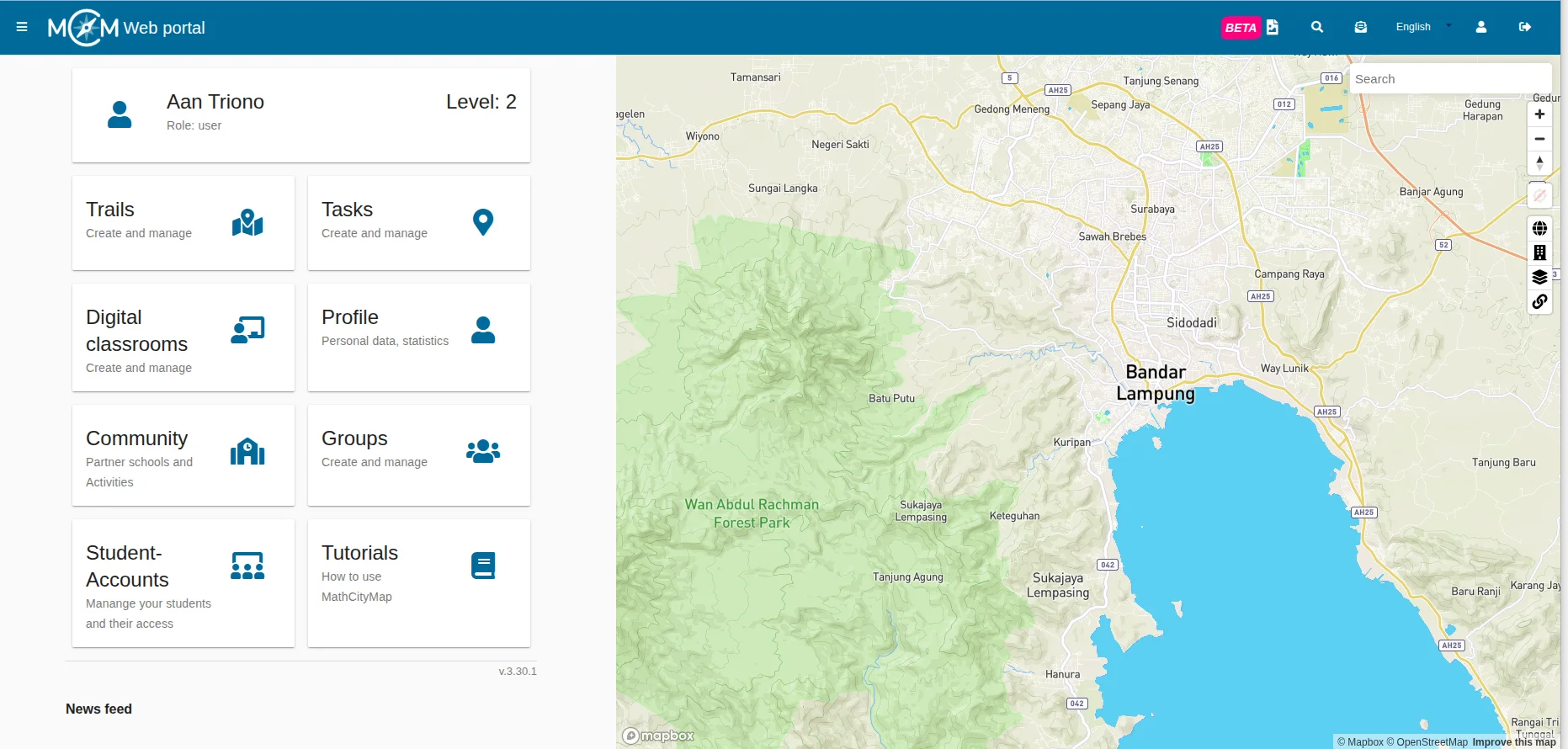The height and width of the screenshot is (749, 1568).
Task: Open Groups via its people icon
Action: 483,451
